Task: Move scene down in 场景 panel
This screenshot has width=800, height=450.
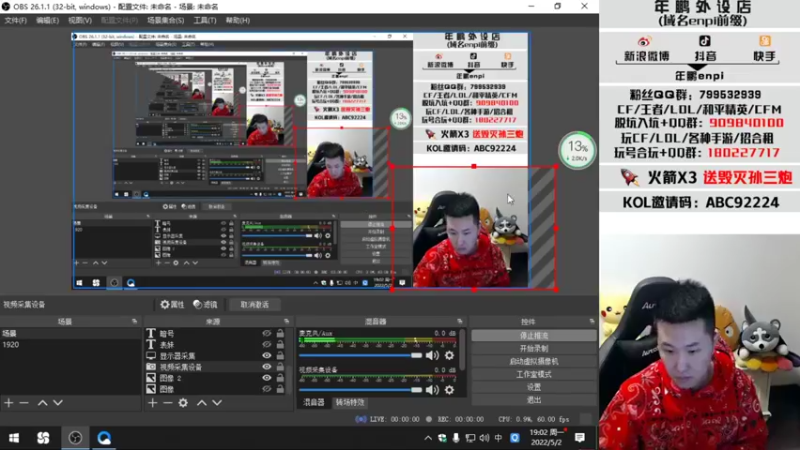Action: 58,403
